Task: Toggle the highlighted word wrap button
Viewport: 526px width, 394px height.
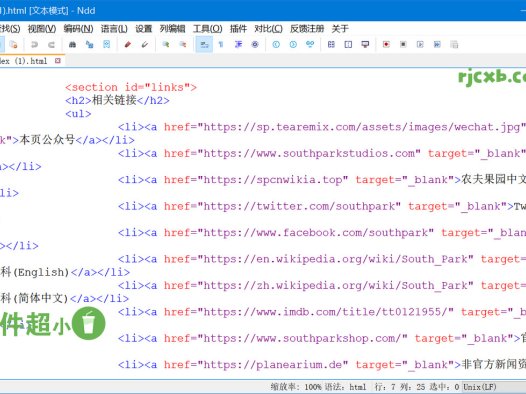Action: 204,45
